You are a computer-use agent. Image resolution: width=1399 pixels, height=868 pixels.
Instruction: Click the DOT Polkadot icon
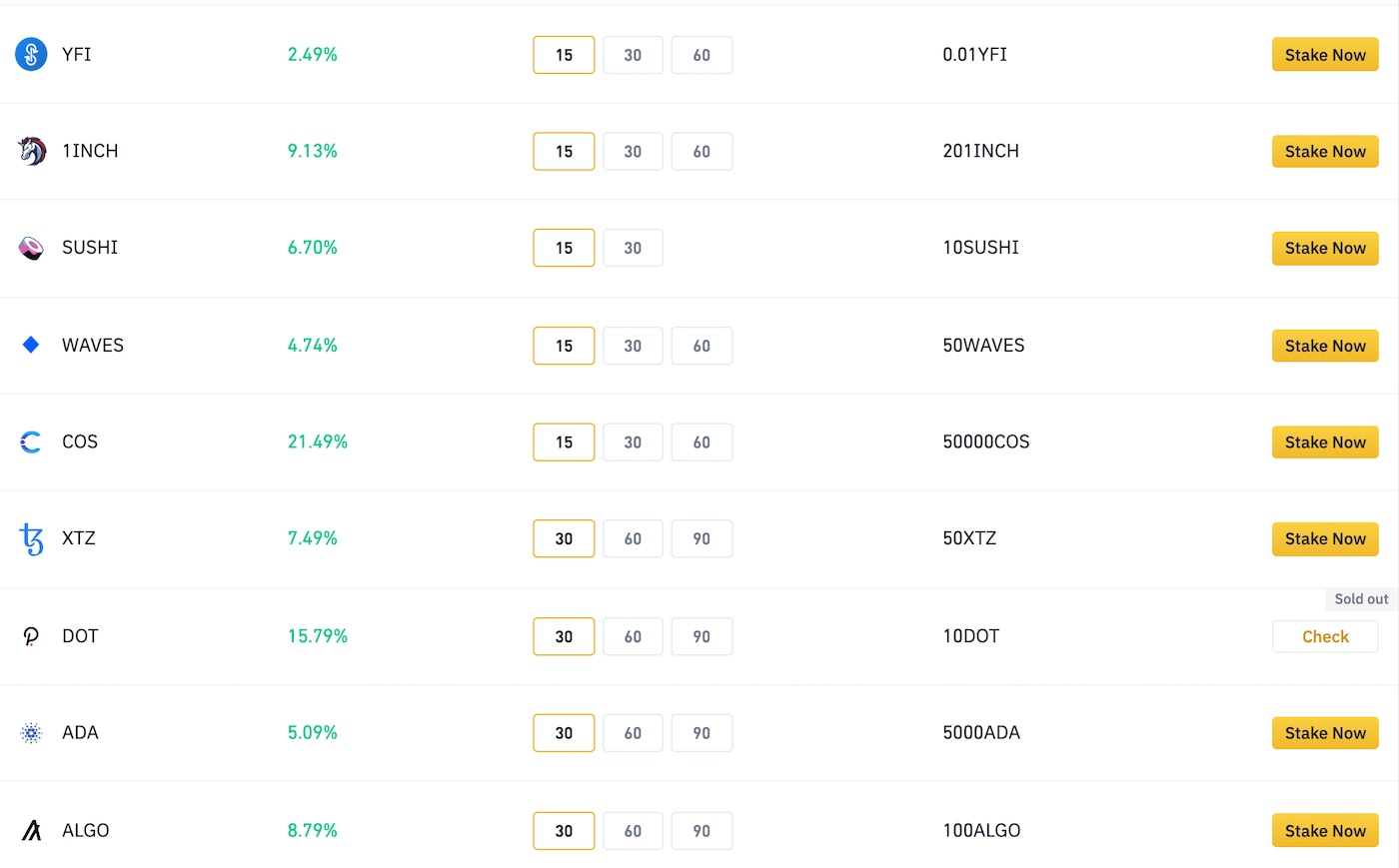[31, 636]
